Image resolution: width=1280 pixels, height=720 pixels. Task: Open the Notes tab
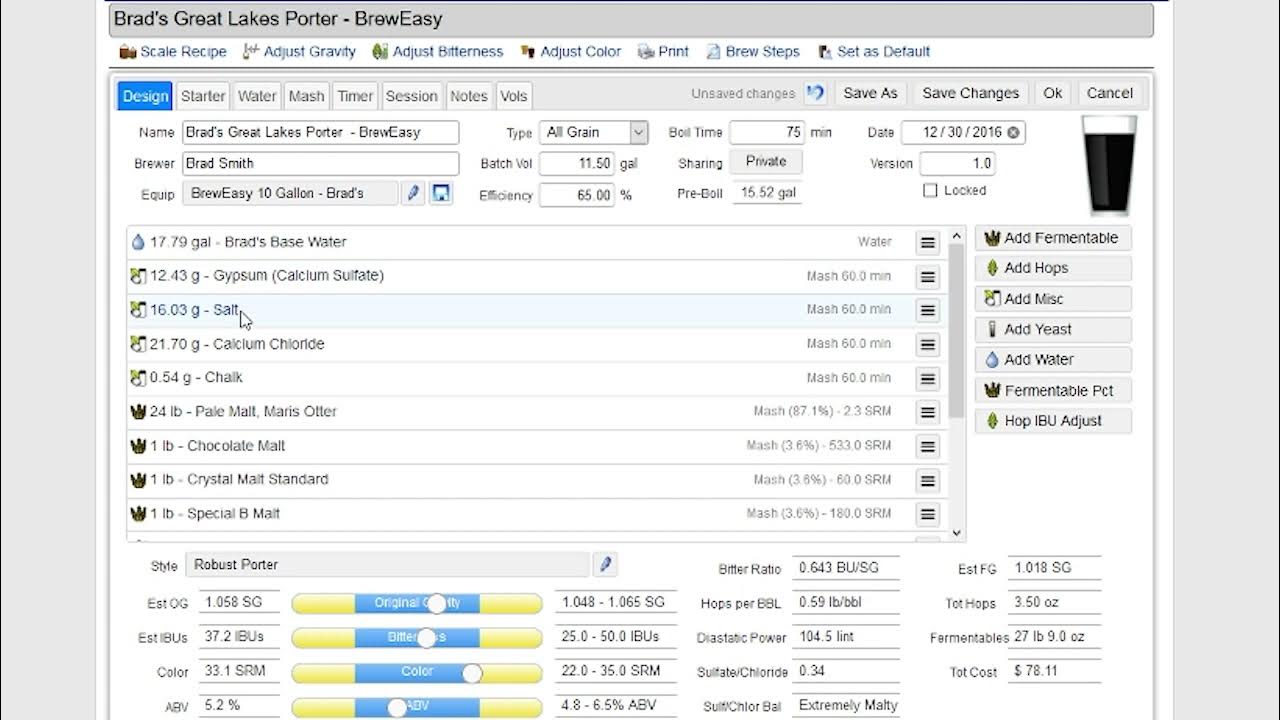coord(469,96)
